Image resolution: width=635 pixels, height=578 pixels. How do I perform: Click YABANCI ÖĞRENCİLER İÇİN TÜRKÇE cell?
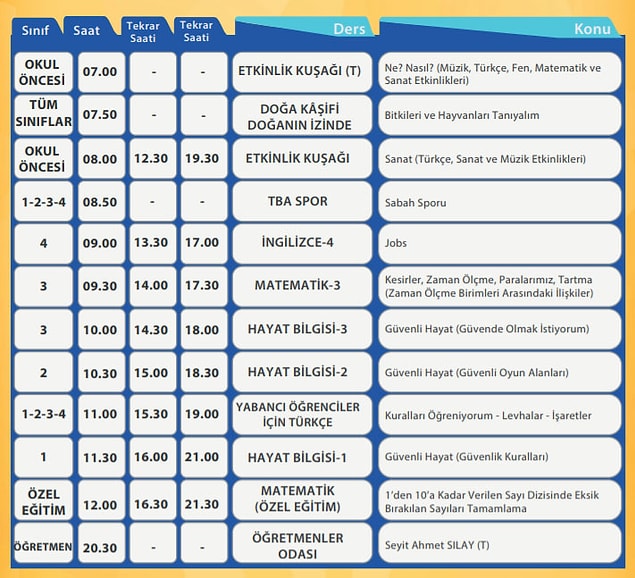[x=302, y=415]
